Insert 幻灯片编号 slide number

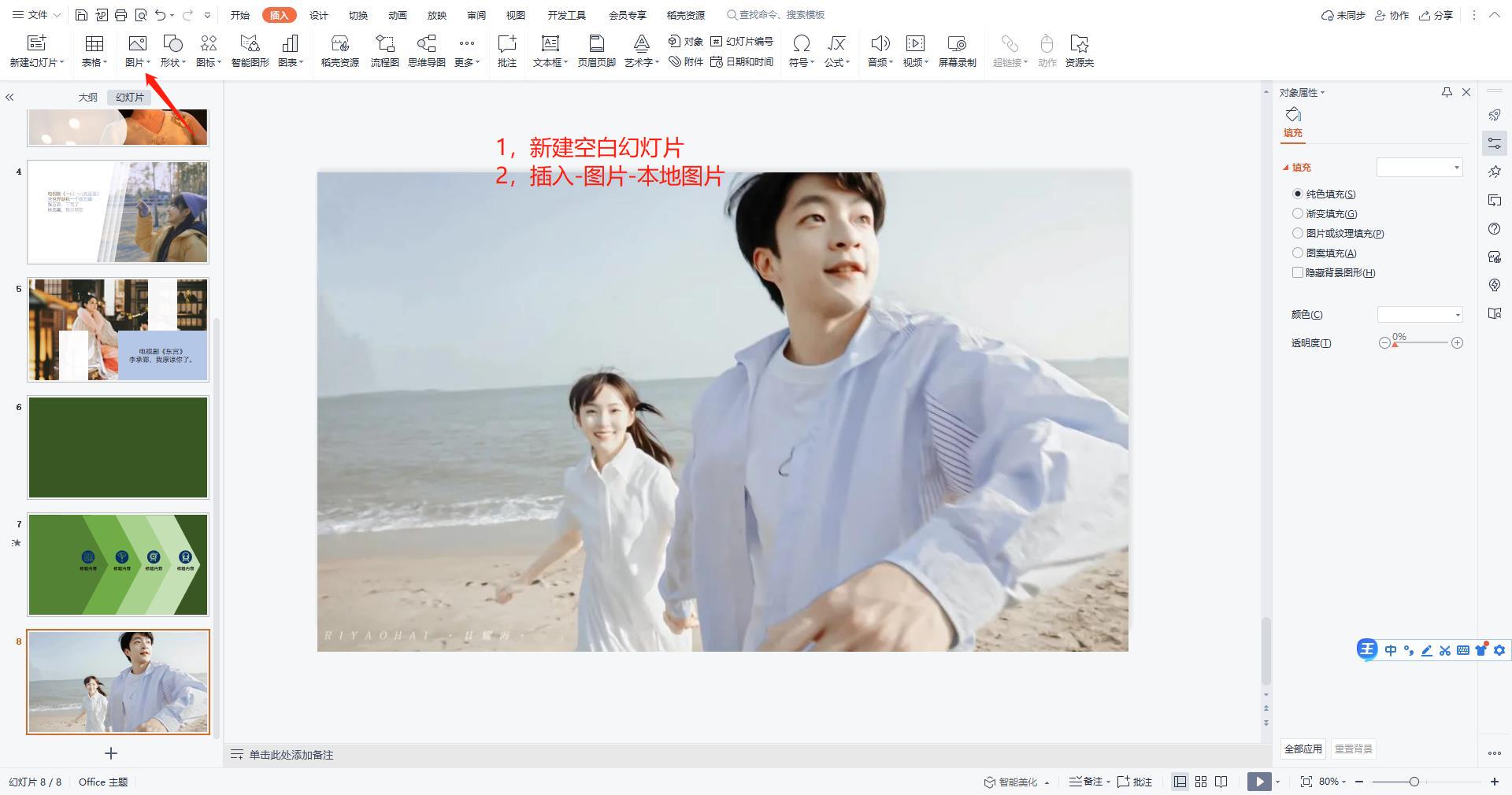pyautogui.click(x=741, y=41)
